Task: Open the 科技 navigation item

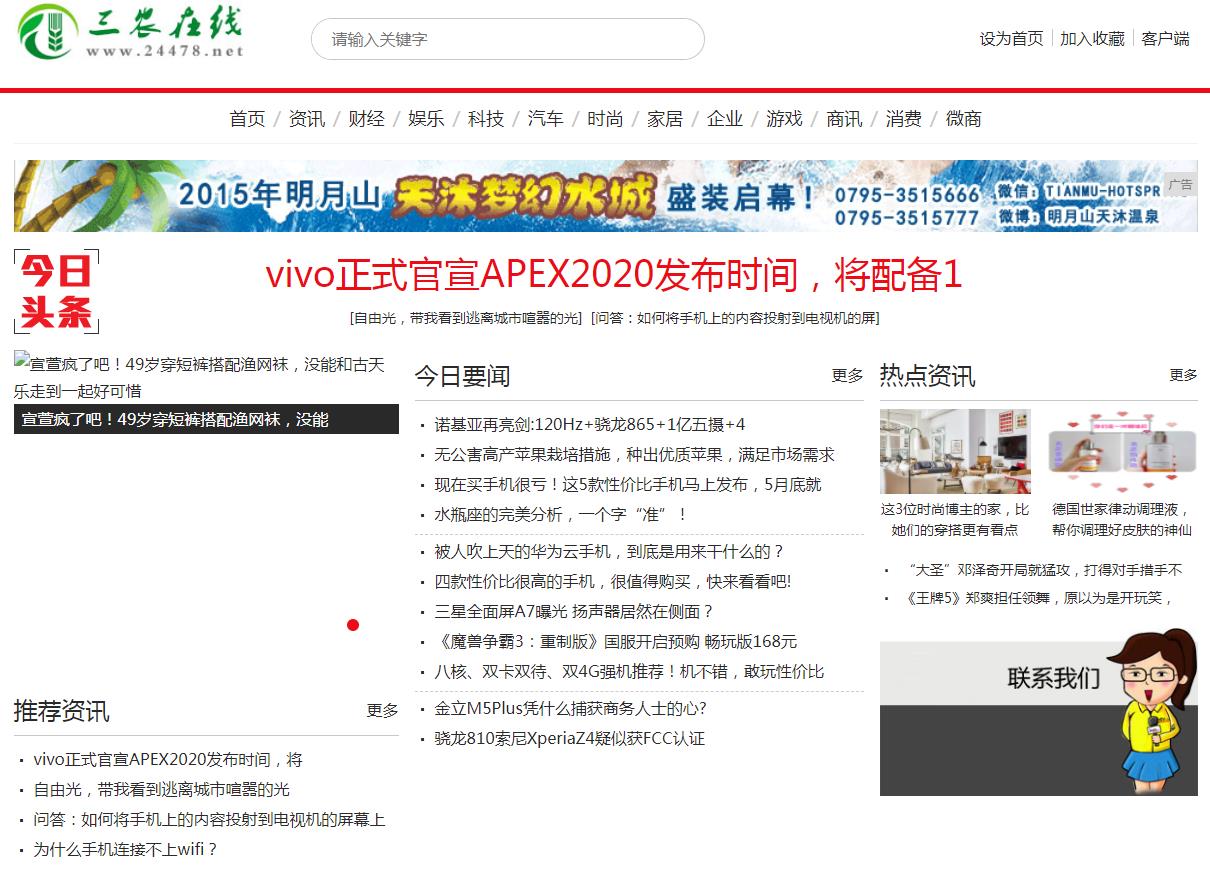Action: [x=486, y=119]
